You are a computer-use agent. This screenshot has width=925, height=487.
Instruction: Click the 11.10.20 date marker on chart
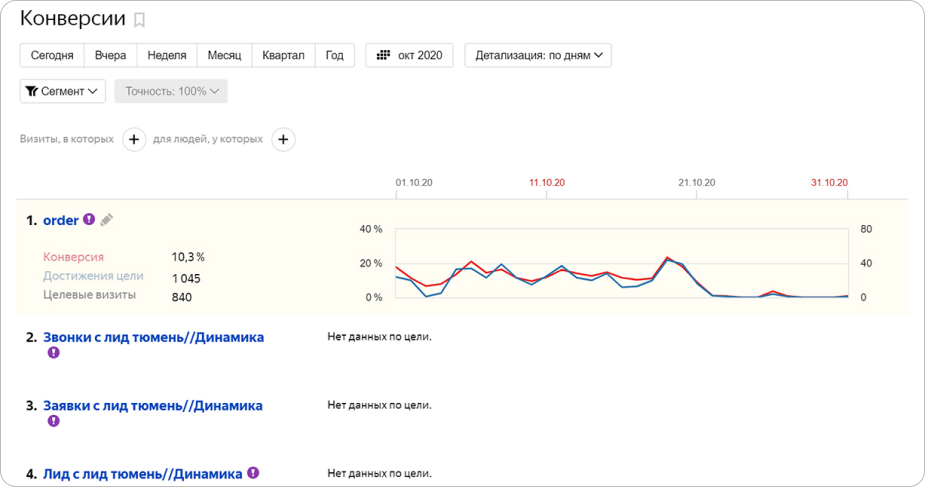(x=547, y=183)
